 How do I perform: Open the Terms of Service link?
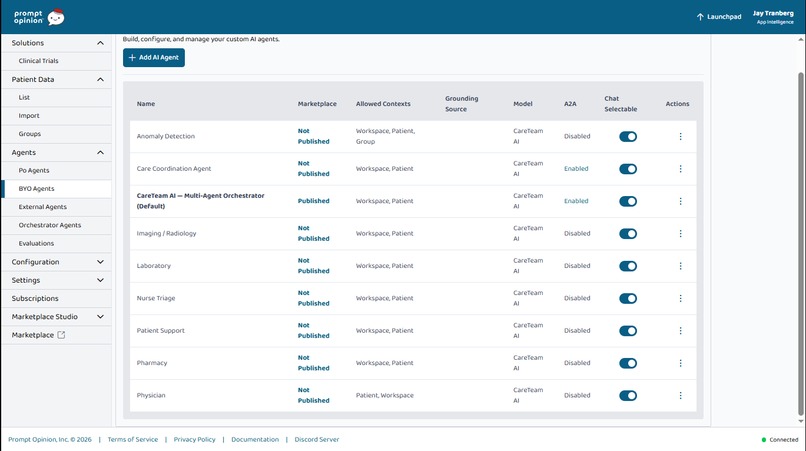[133, 440]
